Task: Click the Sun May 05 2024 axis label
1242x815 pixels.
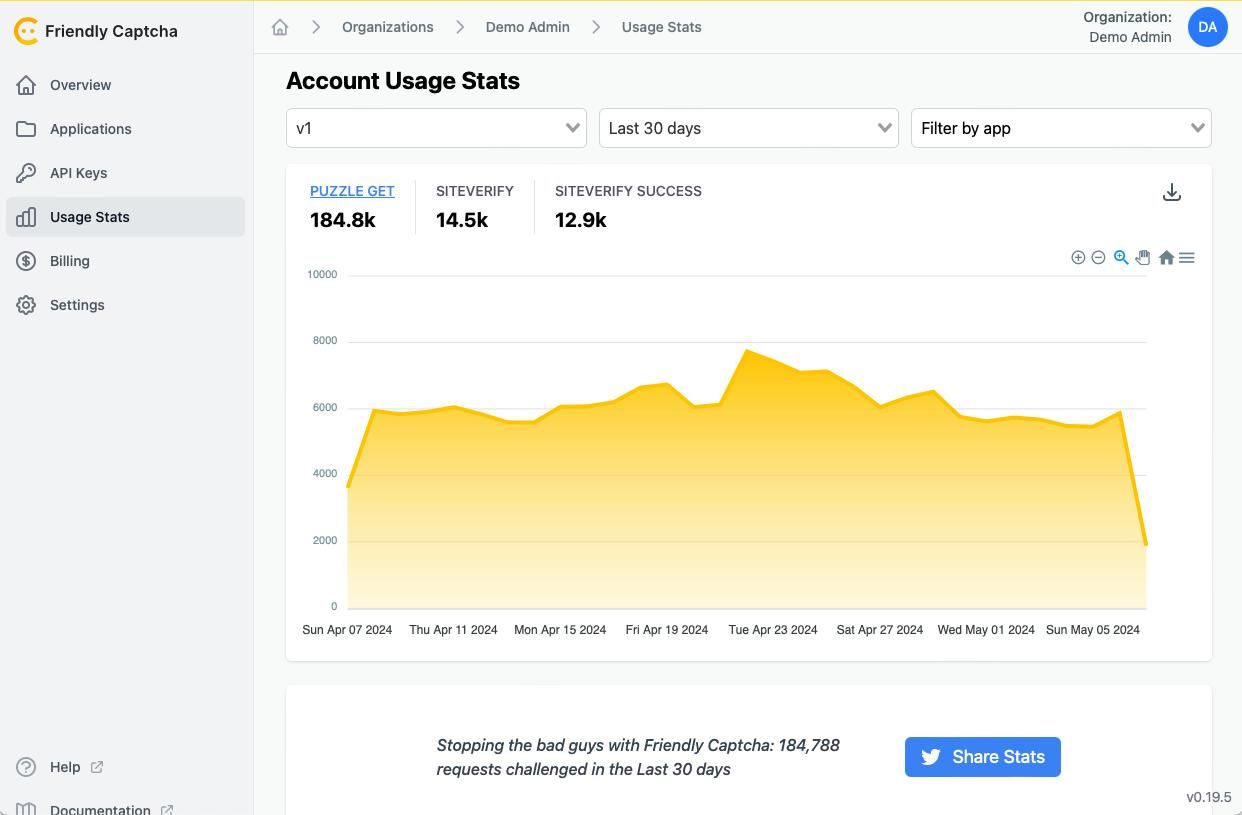Action: point(1093,630)
